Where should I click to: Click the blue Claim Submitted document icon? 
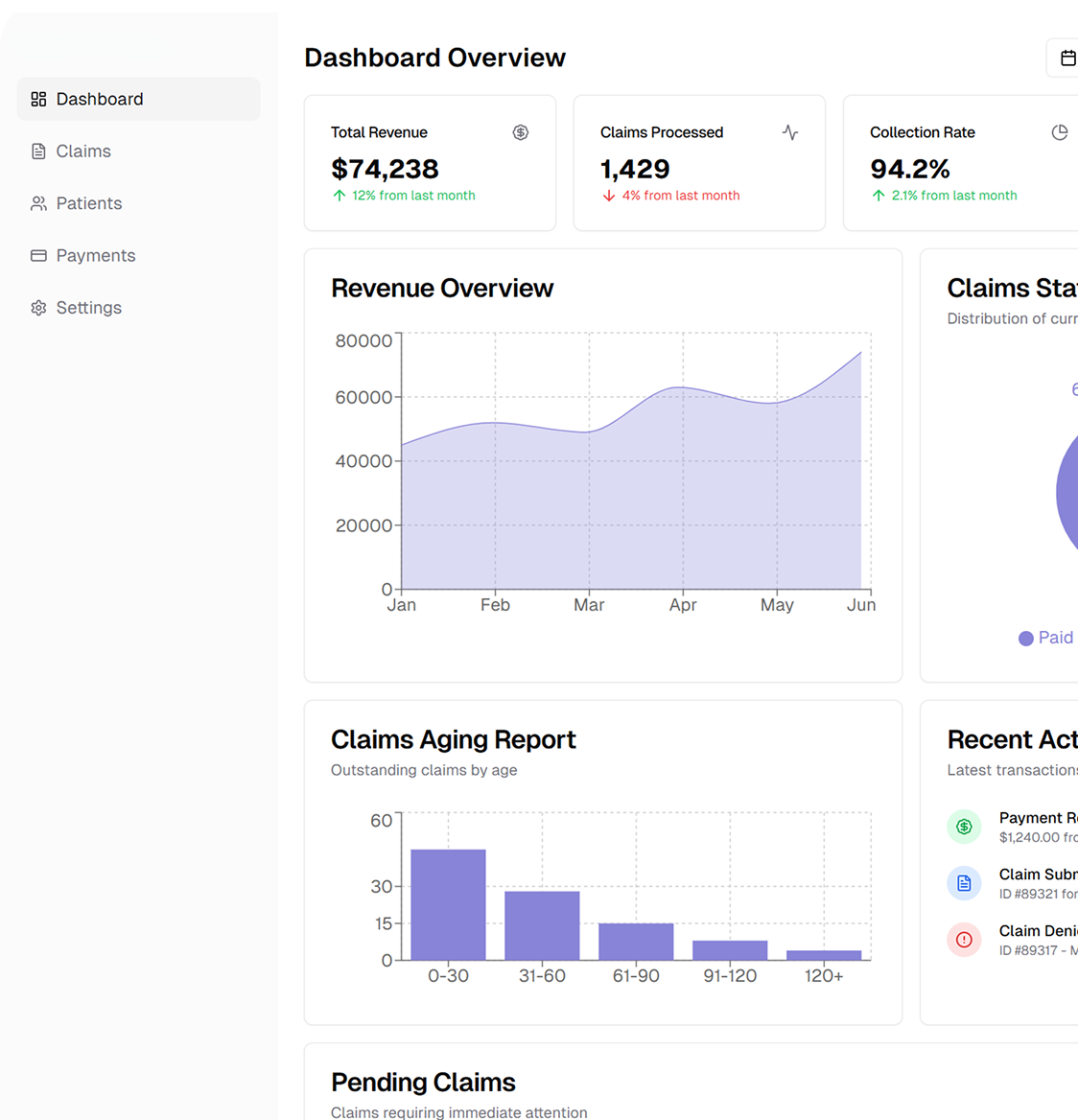click(964, 883)
